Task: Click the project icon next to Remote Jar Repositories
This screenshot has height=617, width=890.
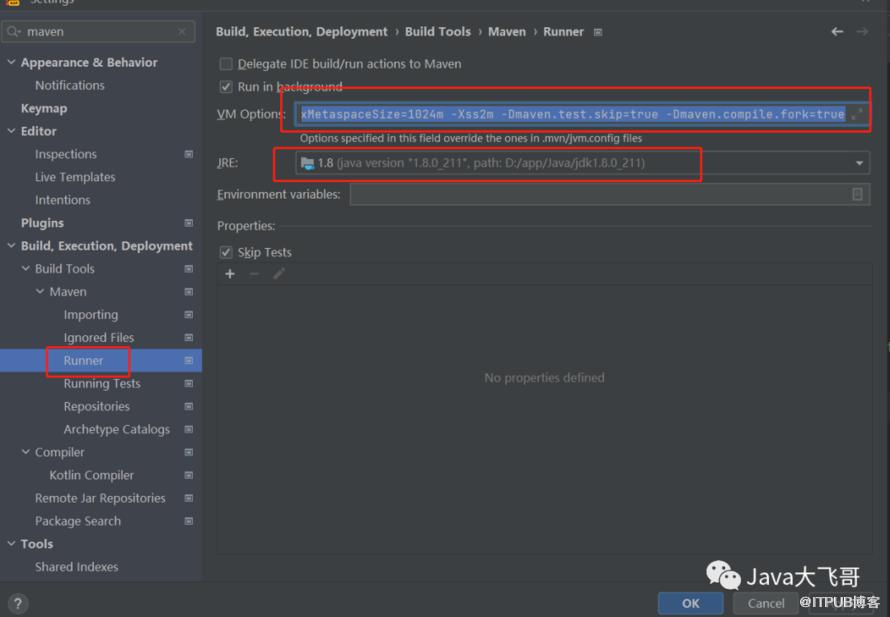Action: coord(188,498)
